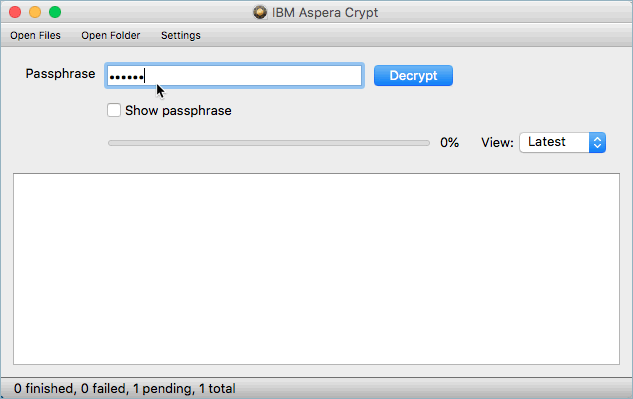633x399 pixels.
Task: Click the 0% progress percentage label
Action: coord(449,143)
